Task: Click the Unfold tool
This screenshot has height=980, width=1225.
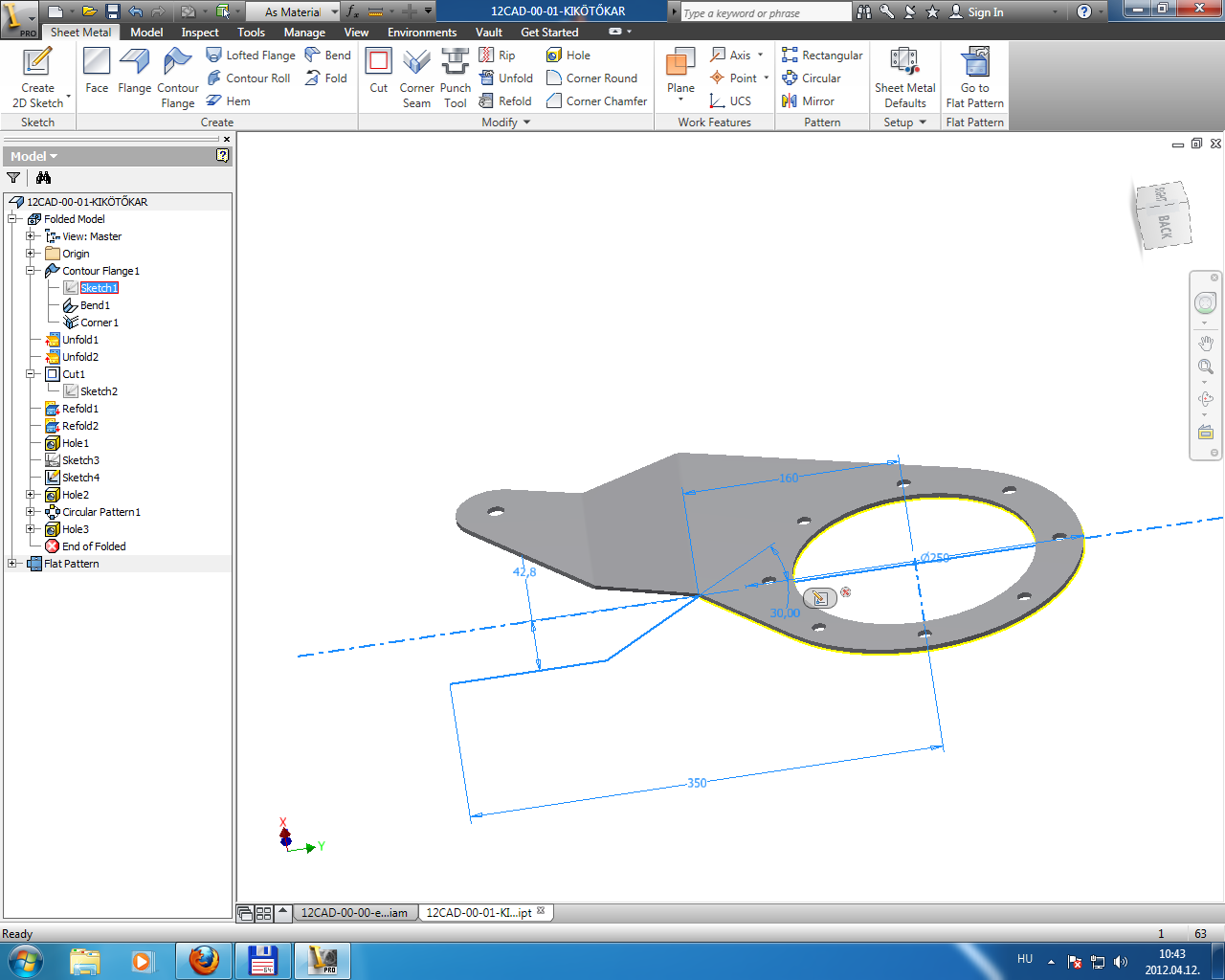Action: click(x=506, y=78)
